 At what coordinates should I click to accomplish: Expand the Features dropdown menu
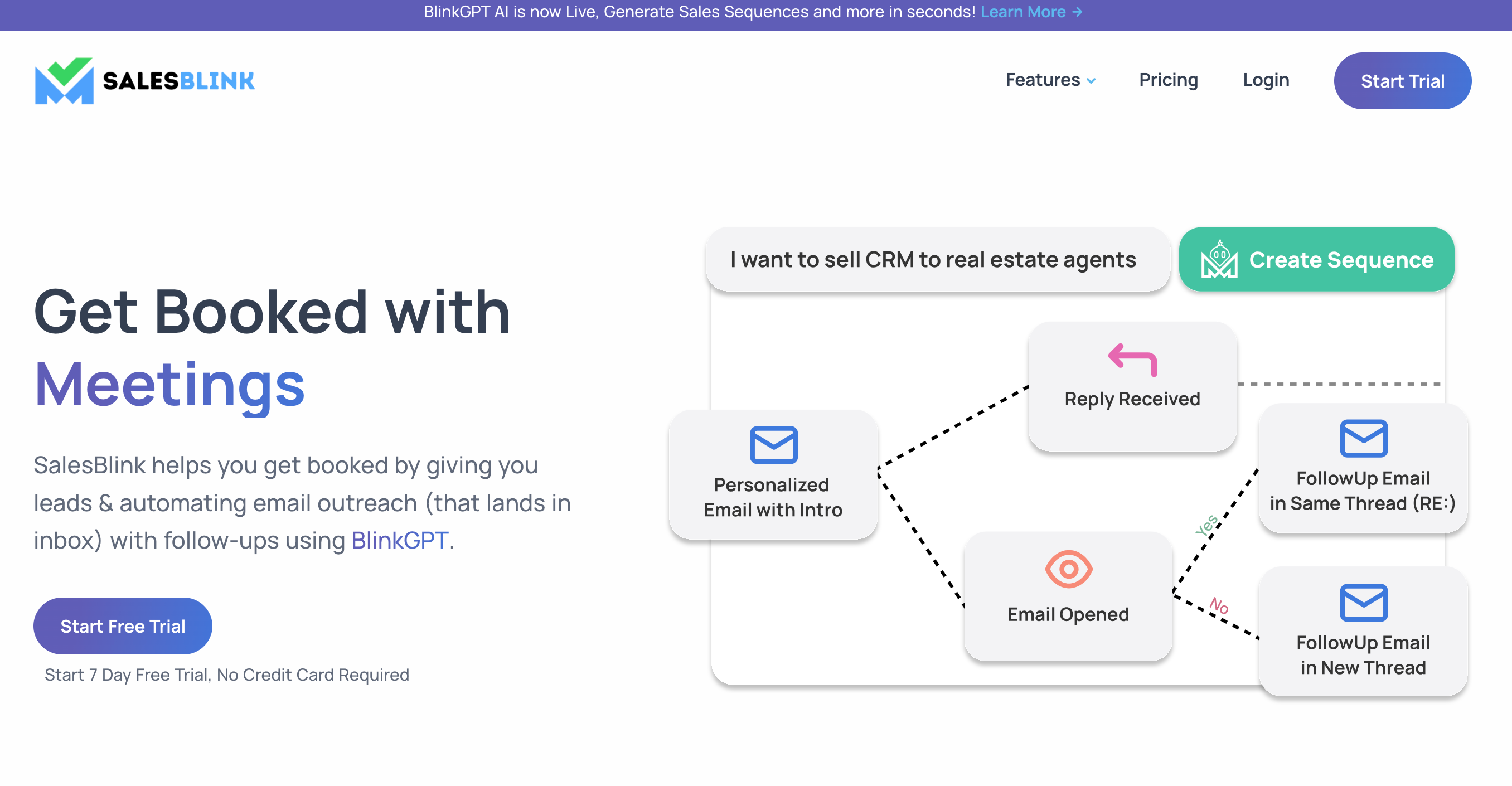pos(1050,80)
